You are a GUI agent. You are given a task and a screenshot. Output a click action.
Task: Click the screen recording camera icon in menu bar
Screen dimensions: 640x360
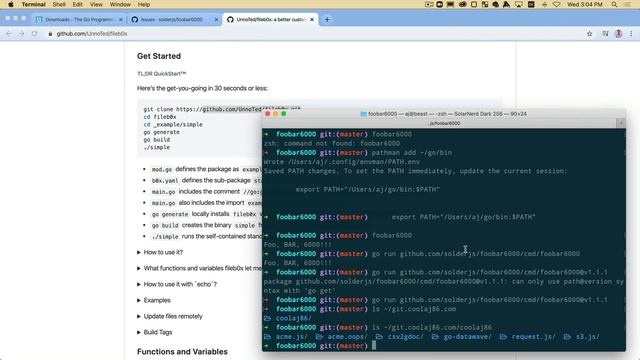click(x=429, y=4)
